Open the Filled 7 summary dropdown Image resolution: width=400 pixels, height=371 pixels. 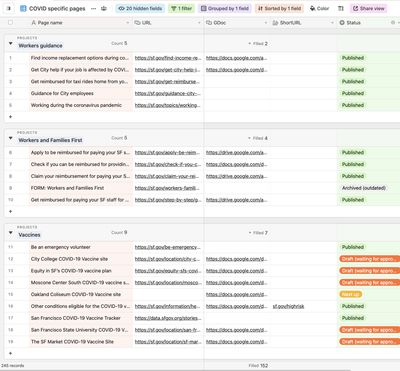click(x=258, y=233)
